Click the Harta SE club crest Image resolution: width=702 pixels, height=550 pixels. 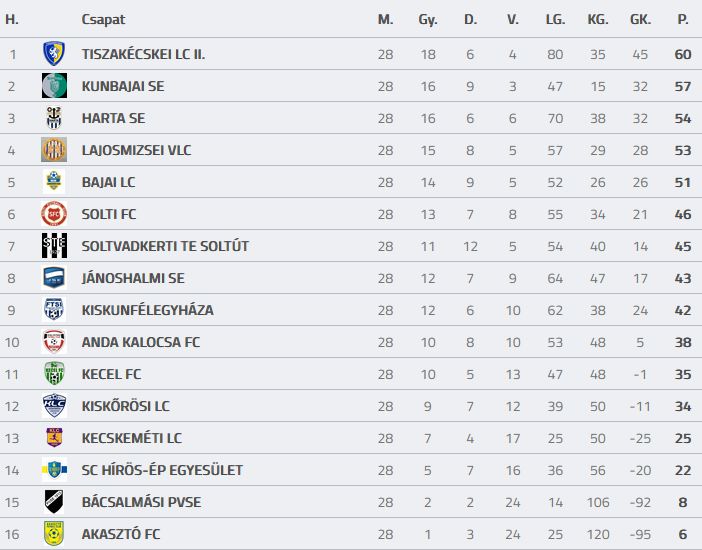[x=54, y=118]
